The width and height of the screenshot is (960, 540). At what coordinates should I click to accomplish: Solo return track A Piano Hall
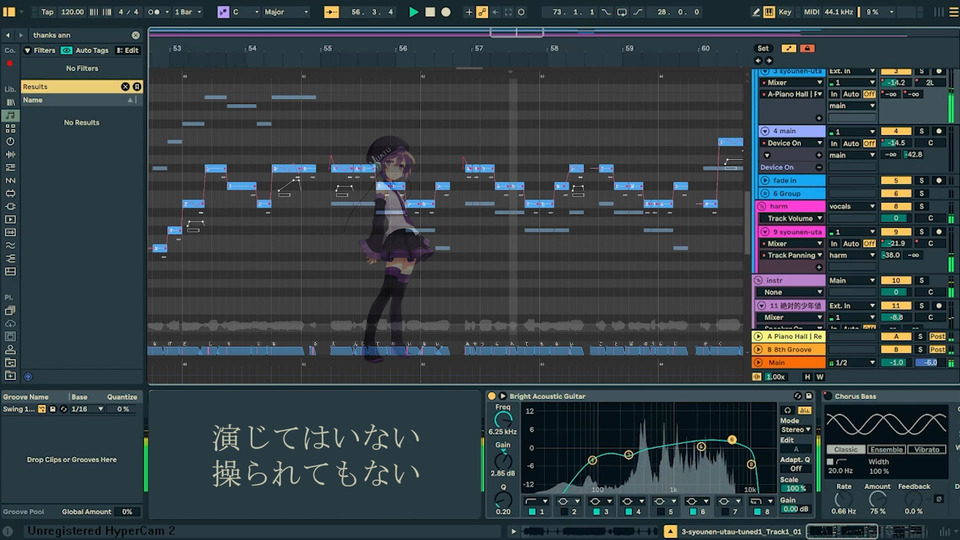[920, 337]
